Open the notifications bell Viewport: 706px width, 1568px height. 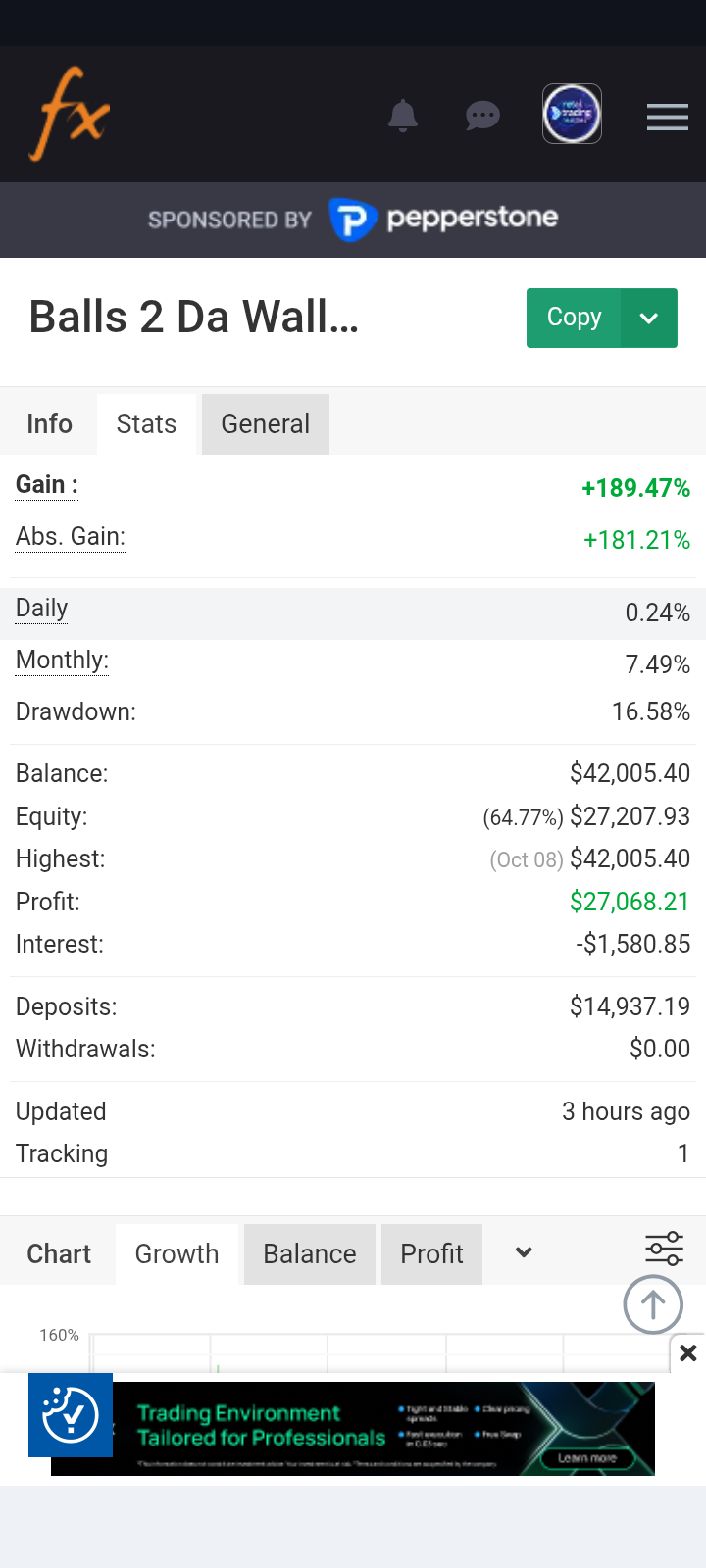[x=403, y=116]
